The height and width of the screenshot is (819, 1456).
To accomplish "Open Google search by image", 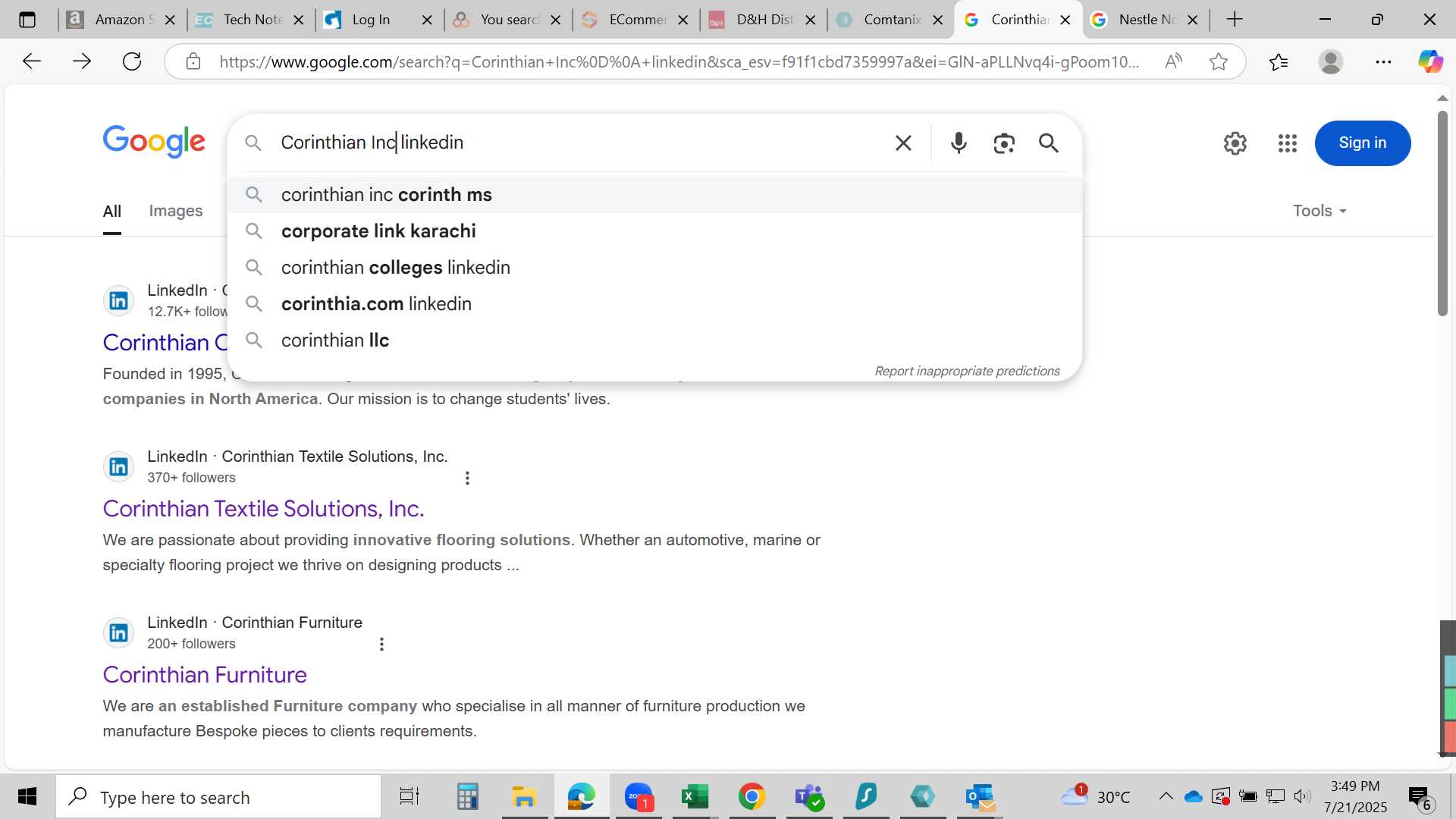I will [1004, 143].
